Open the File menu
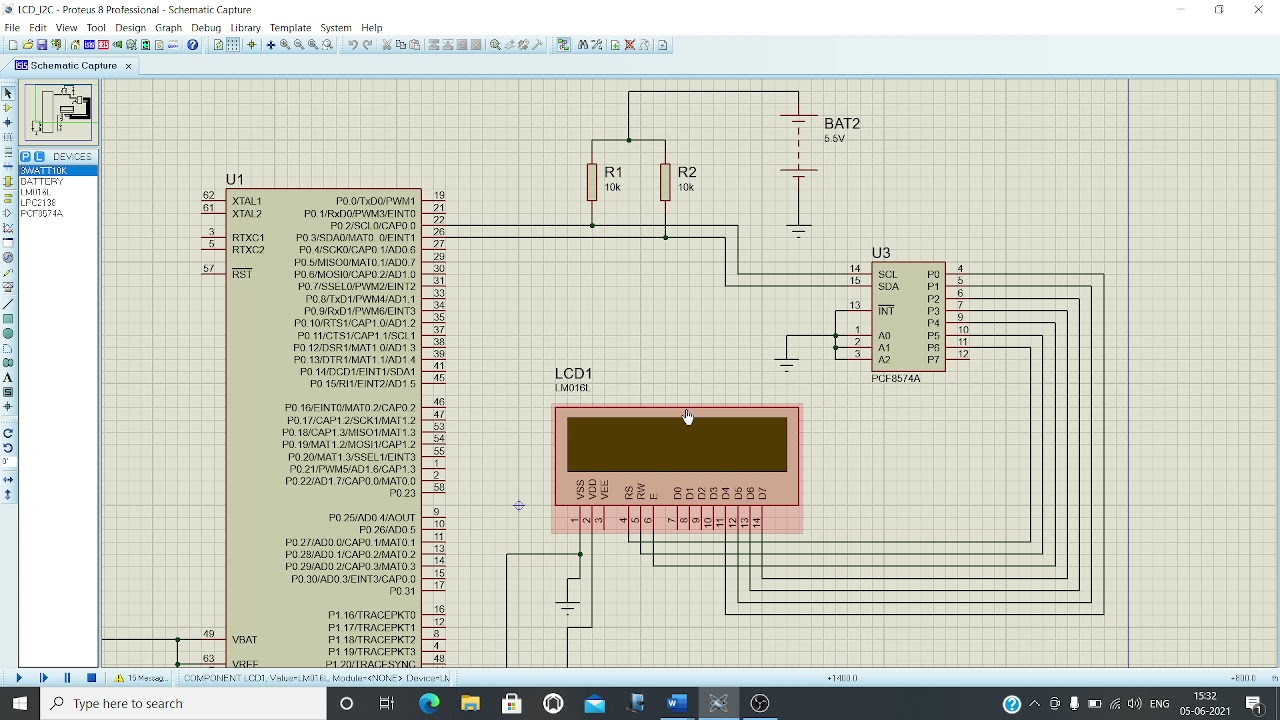Screen dimensions: 1280x720 point(12,28)
